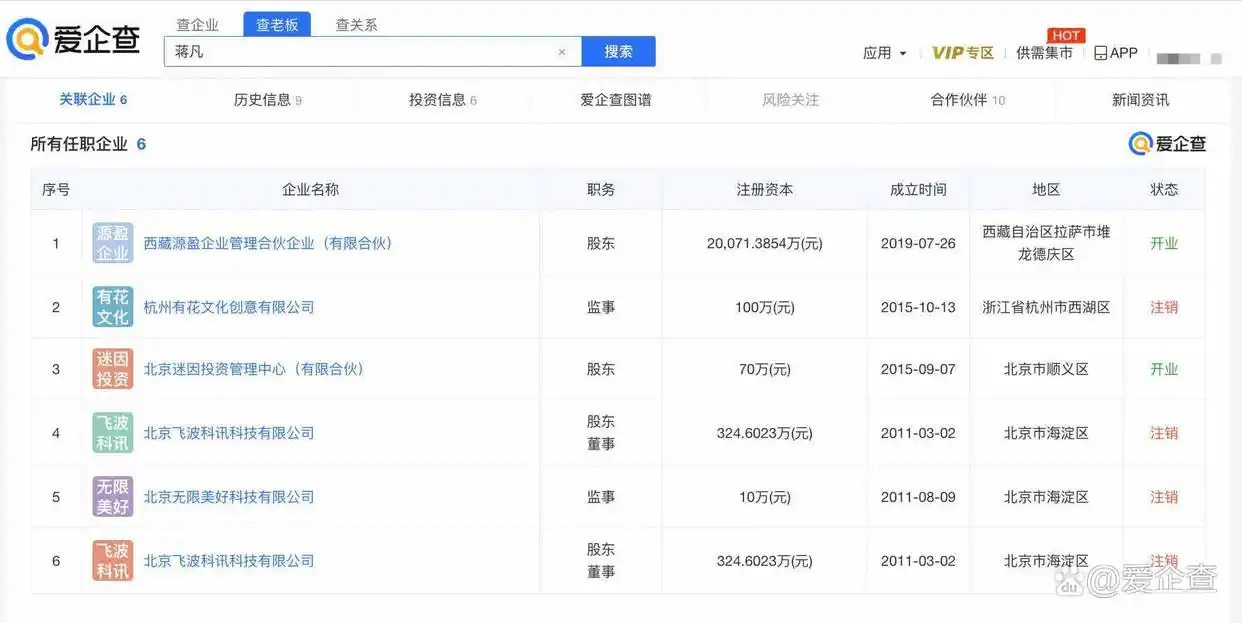Click the 监事 role in the 有花文化 row
The image size is (1242, 623).
coord(601,307)
